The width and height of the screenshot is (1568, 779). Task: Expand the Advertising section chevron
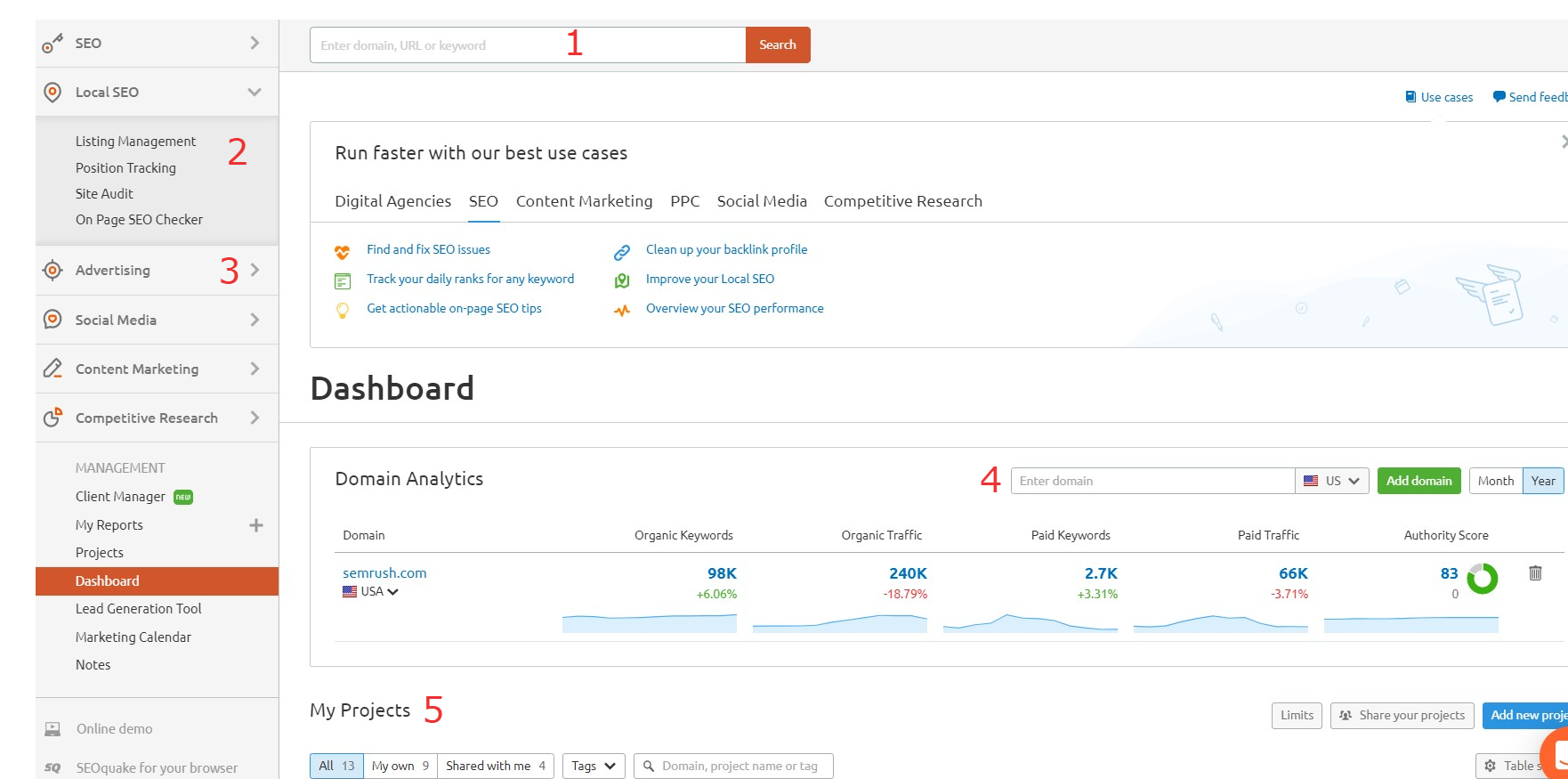255,270
